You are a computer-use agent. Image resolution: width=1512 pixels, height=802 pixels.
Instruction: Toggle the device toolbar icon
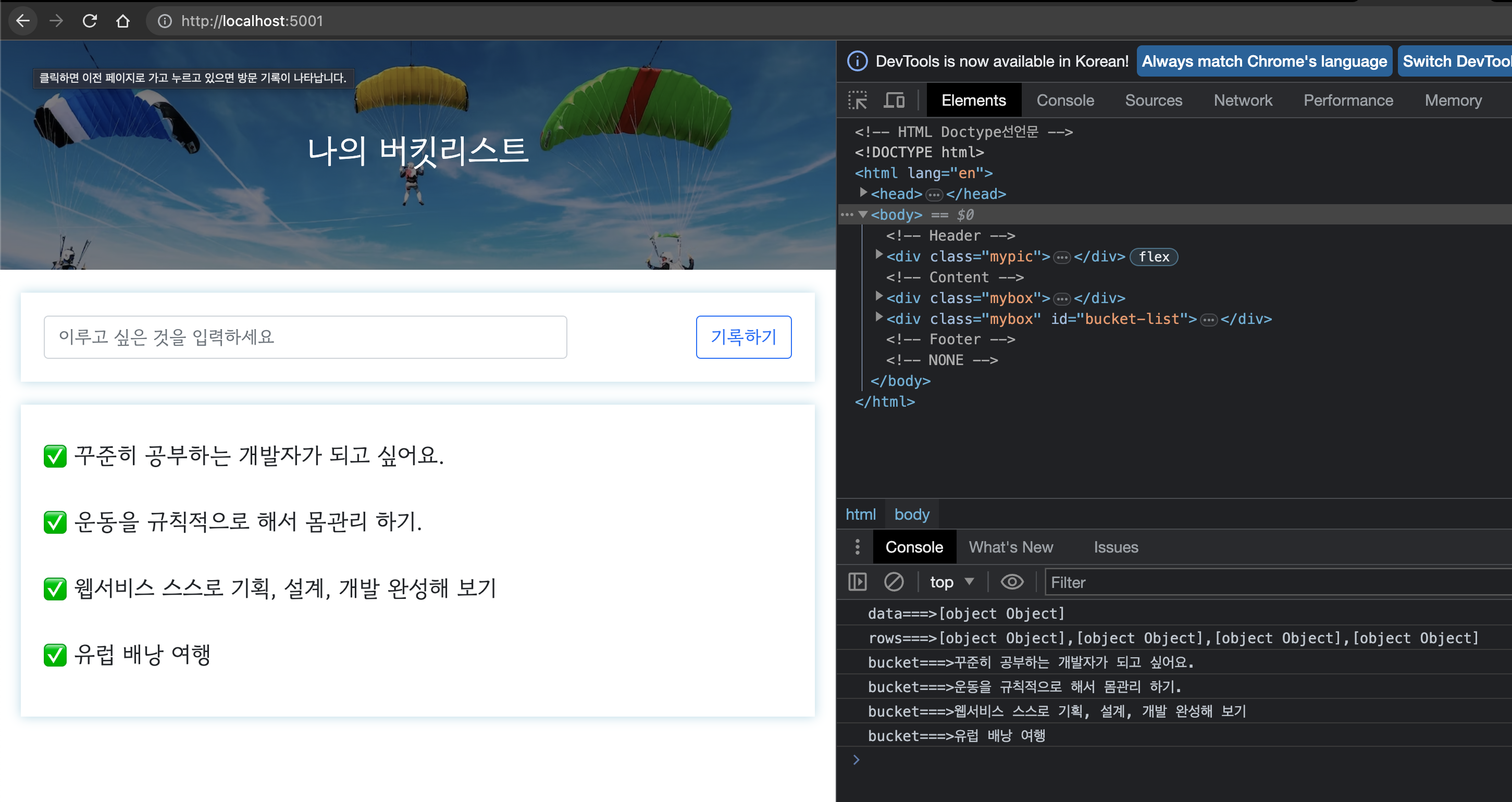894,101
